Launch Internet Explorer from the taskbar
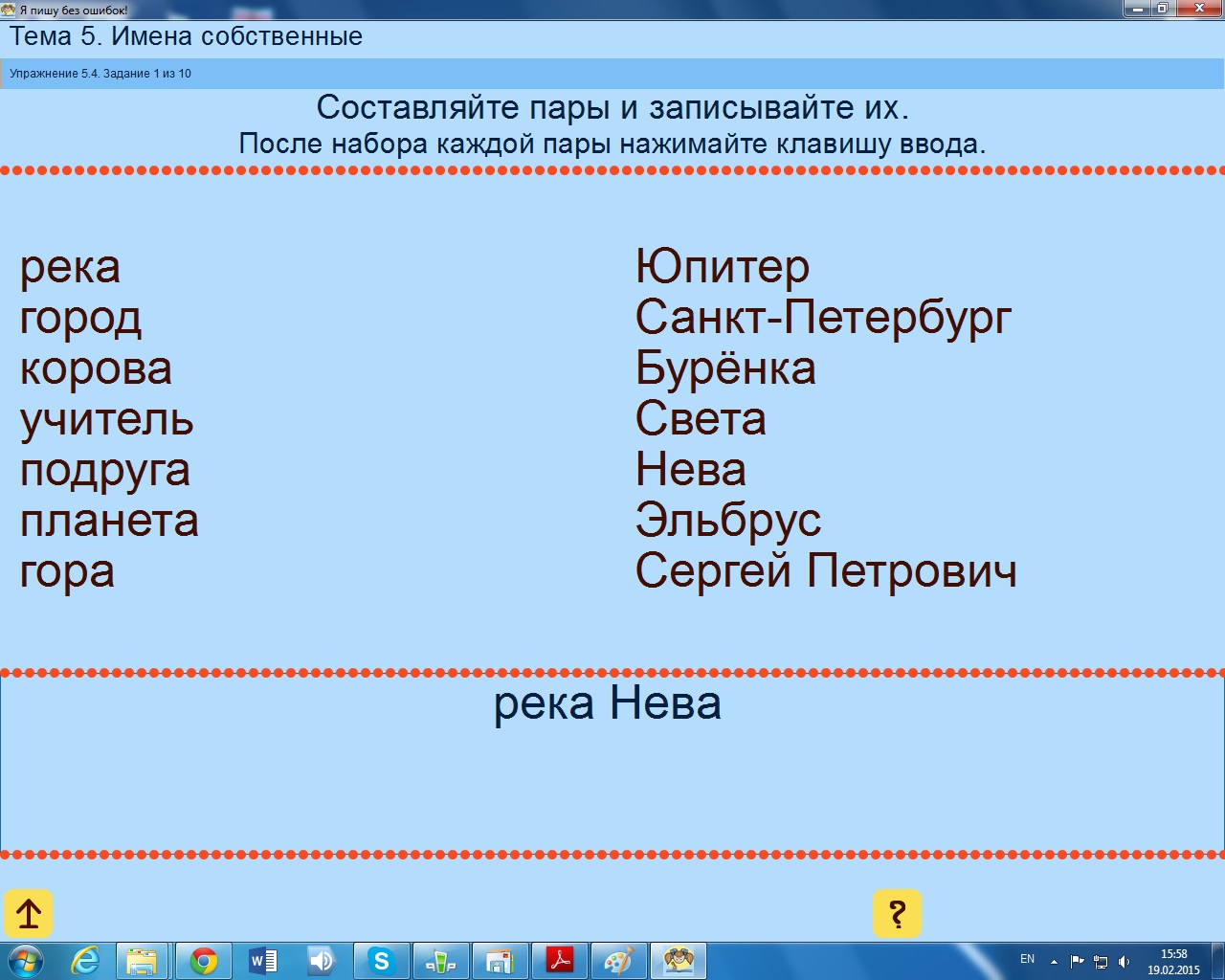1225x980 pixels. [85, 961]
